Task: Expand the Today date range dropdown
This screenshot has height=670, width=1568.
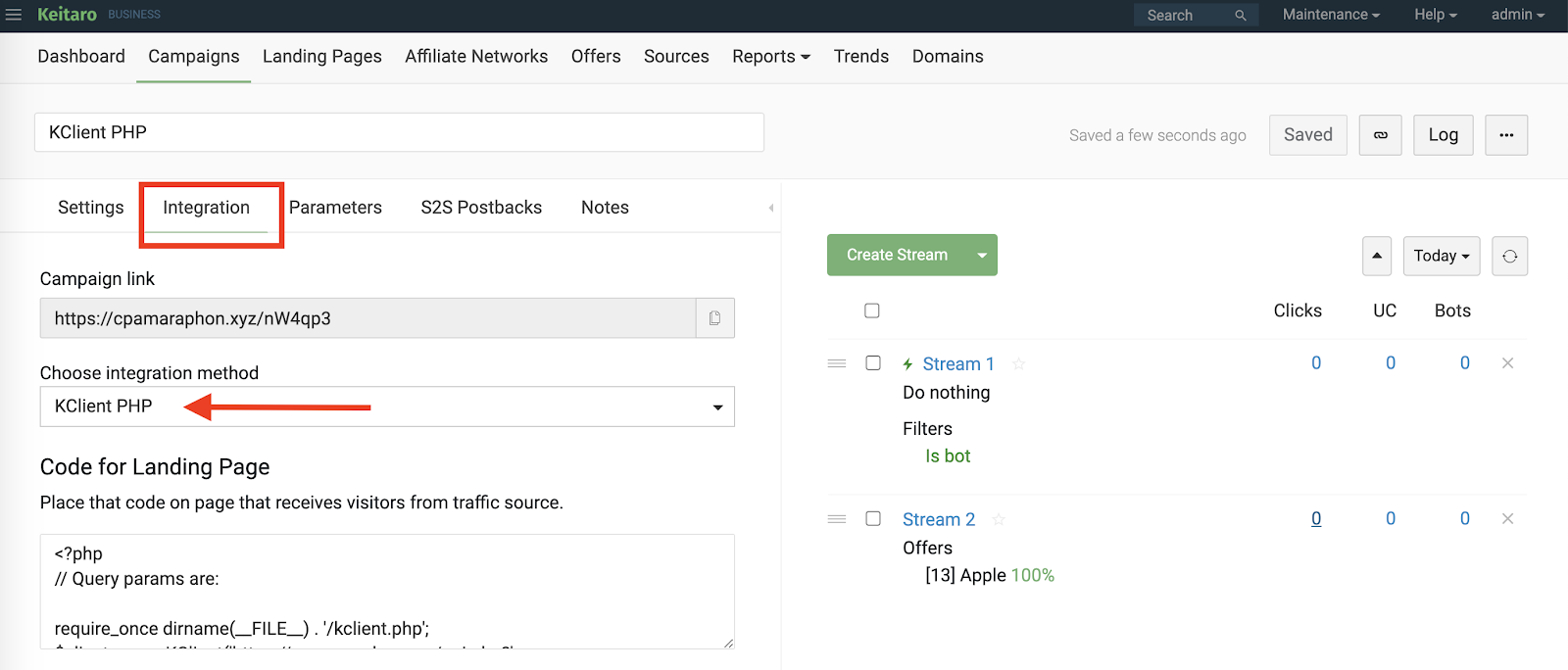Action: point(1441,256)
